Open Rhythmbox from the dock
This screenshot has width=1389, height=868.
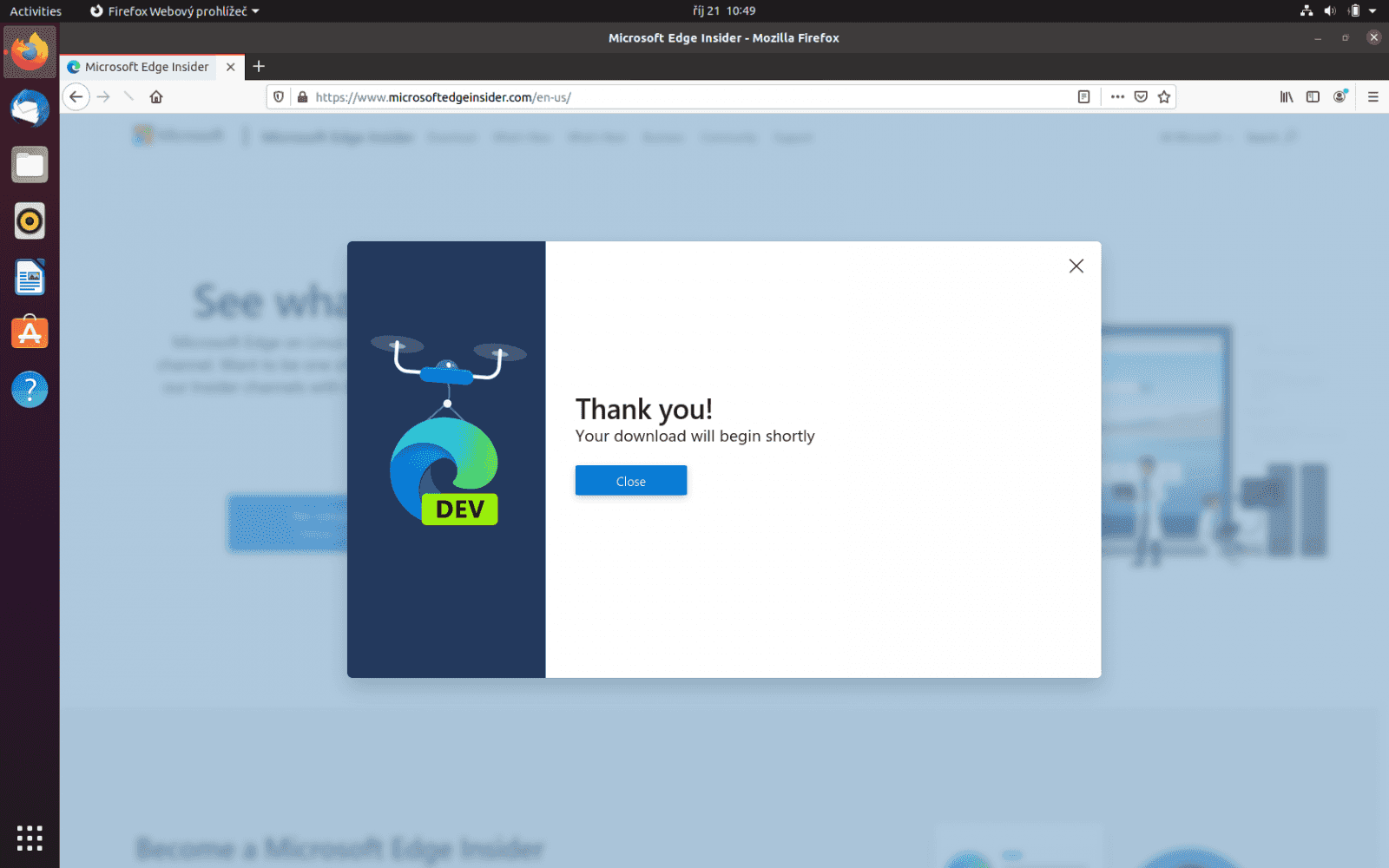coord(30,221)
